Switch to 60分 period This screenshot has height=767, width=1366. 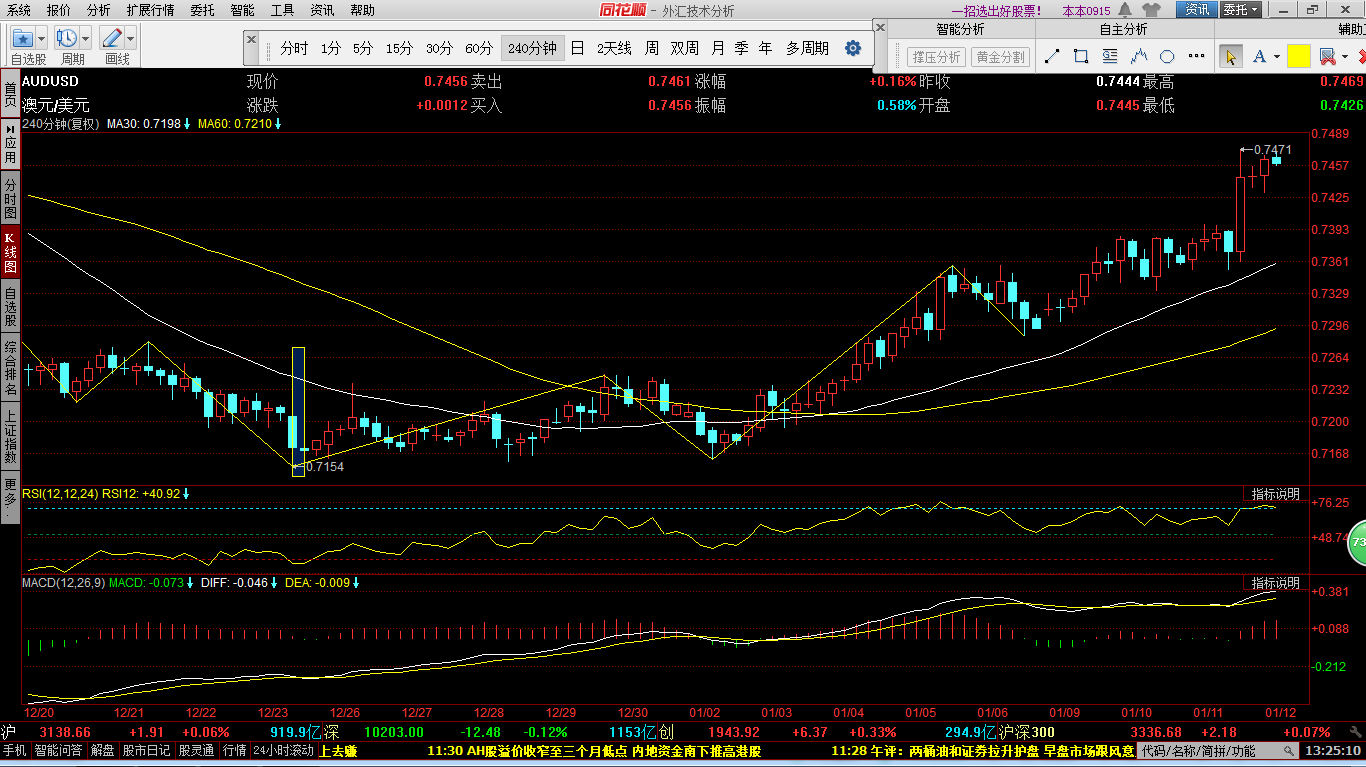pos(479,48)
